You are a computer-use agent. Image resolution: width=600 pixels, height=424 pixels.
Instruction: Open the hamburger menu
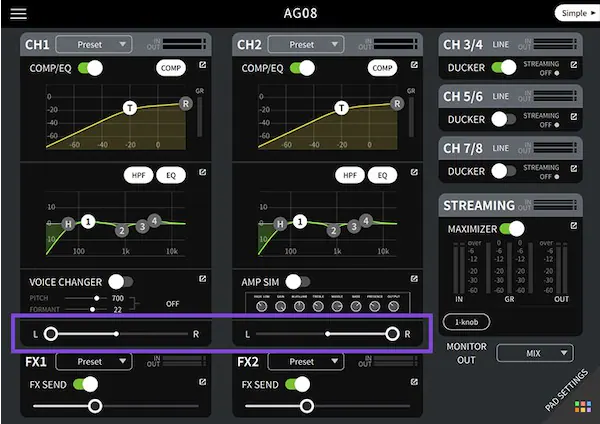pos(18,14)
